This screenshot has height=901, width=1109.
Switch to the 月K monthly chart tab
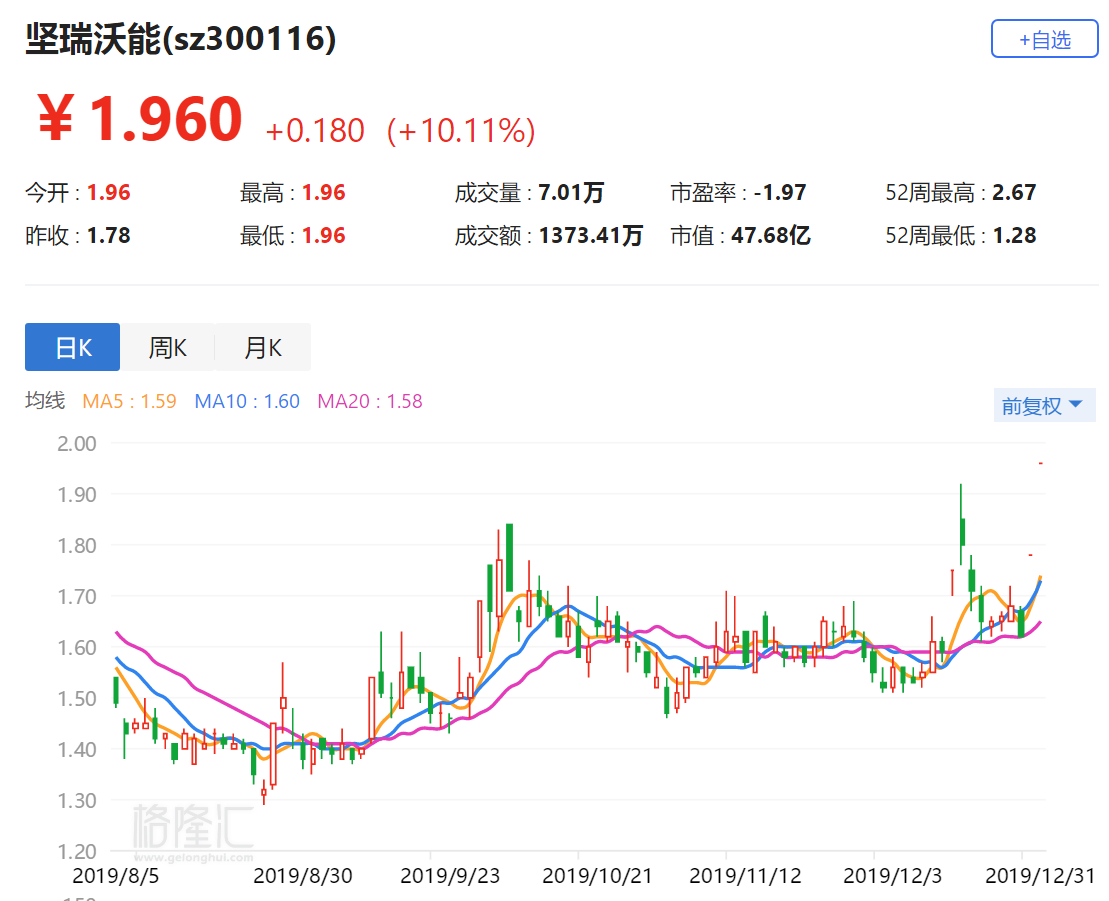[263, 347]
